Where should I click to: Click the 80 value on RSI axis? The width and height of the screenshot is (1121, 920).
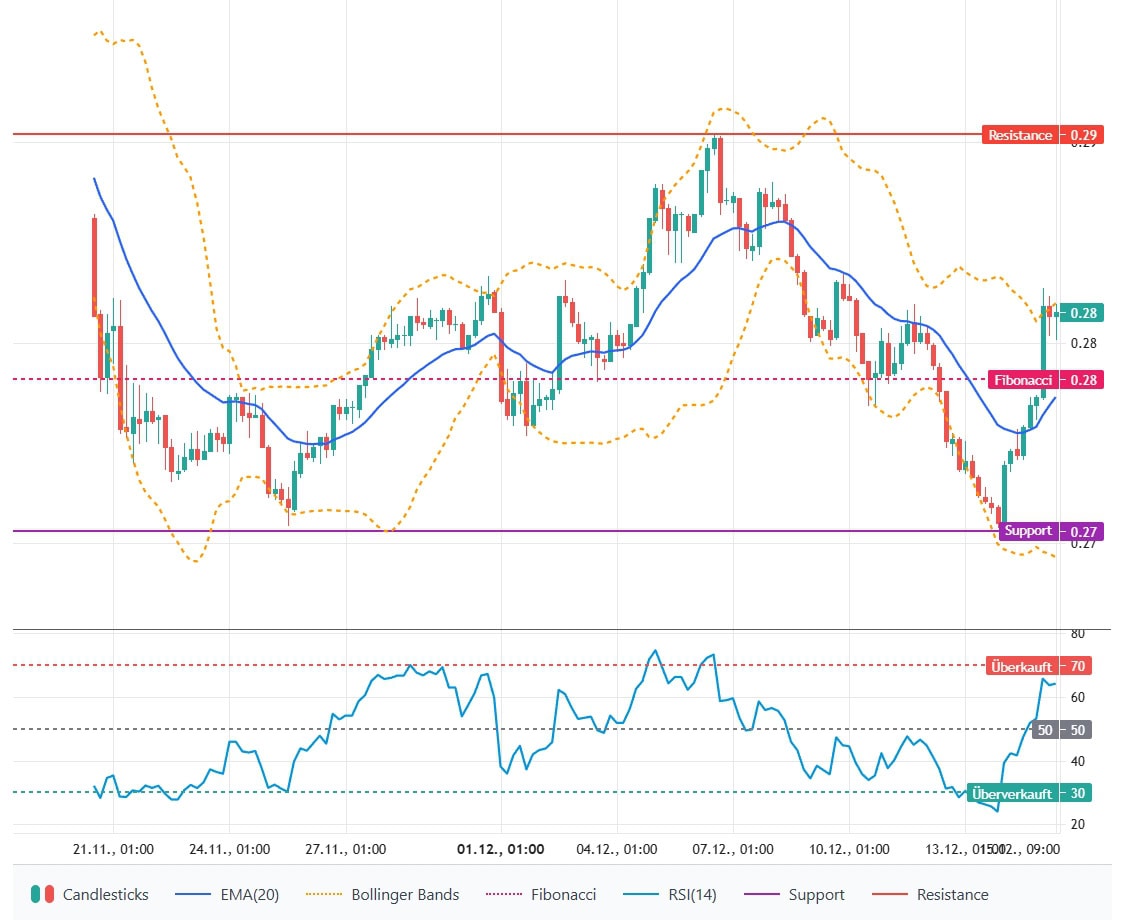coord(1077,634)
